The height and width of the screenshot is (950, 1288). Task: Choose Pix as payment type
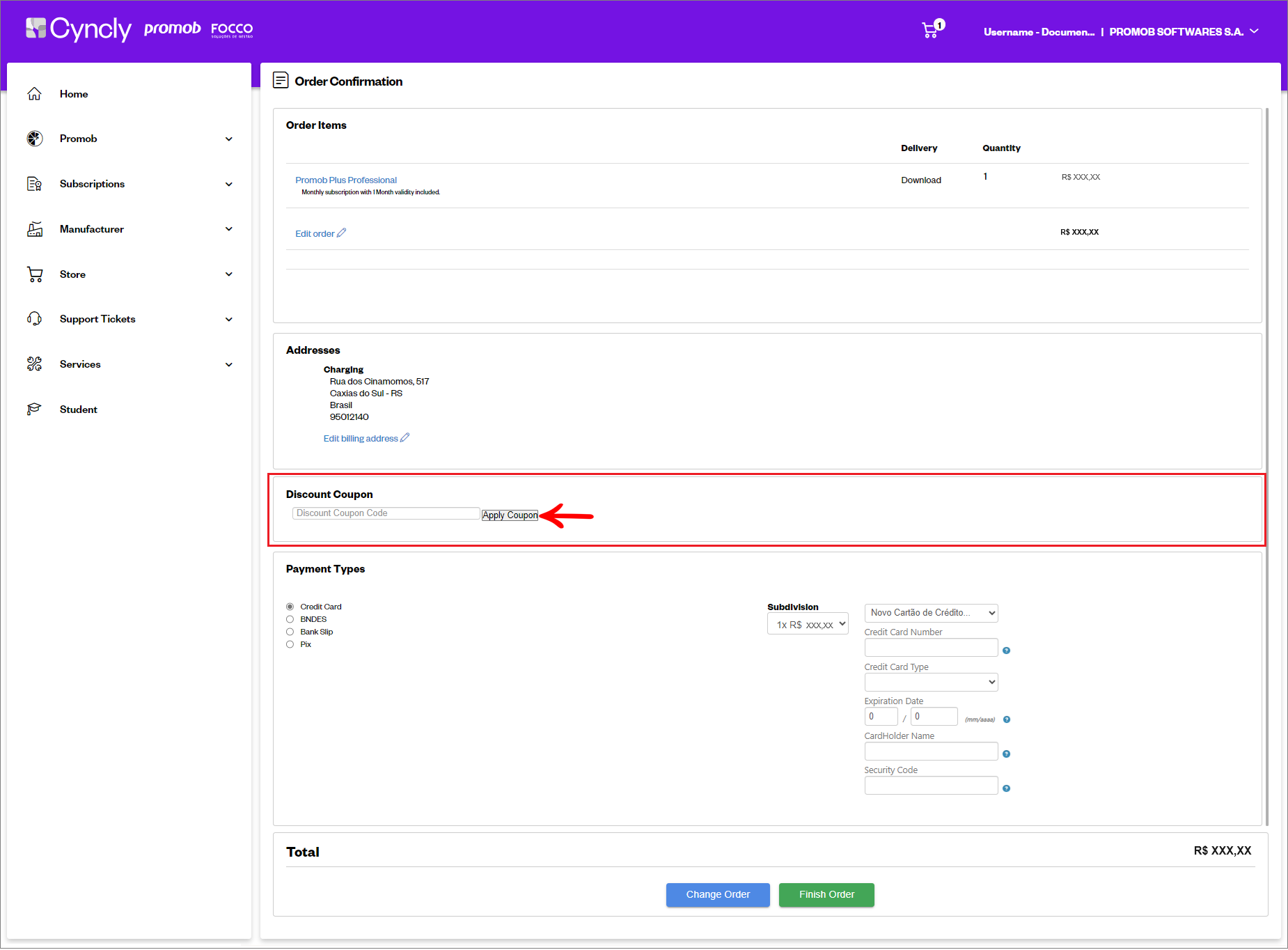pos(290,644)
